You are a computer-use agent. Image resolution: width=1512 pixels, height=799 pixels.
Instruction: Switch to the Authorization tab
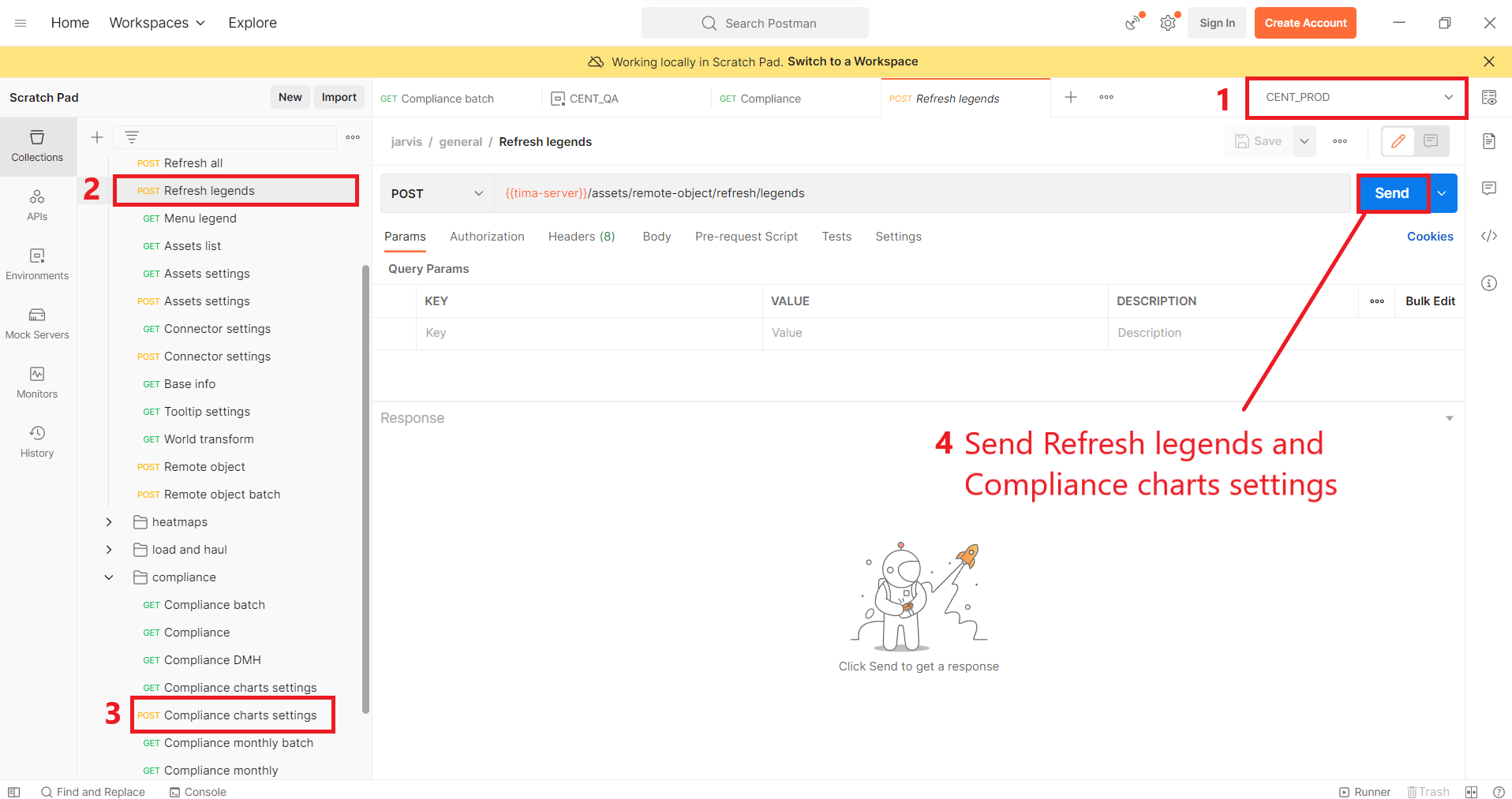click(x=487, y=237)
